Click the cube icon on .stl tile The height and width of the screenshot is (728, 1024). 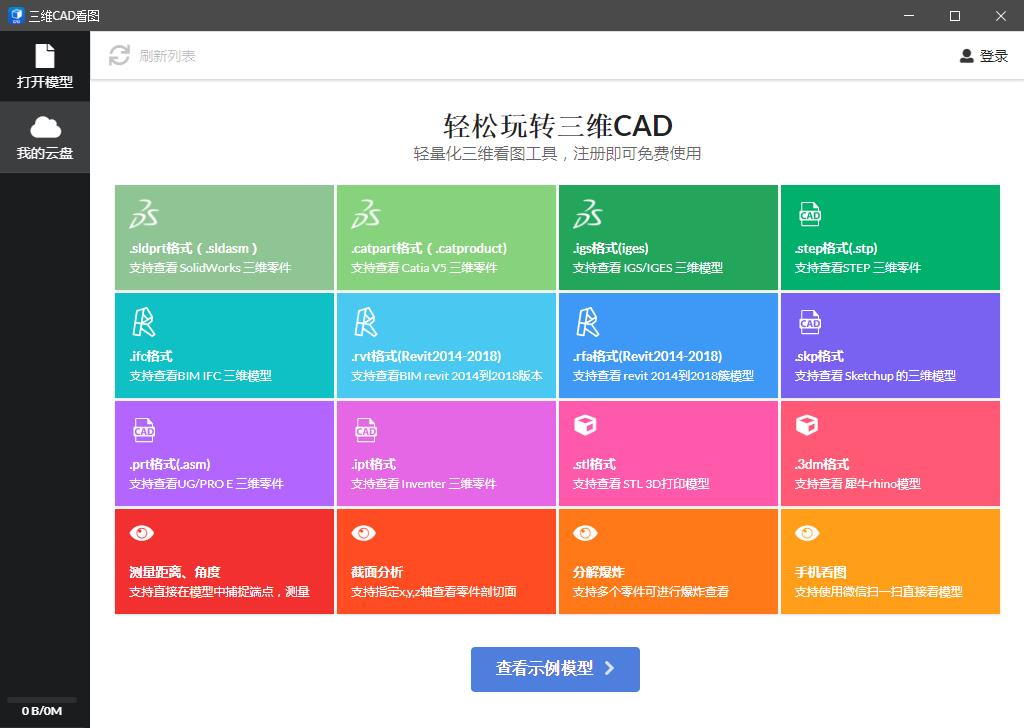coord(585,427)
